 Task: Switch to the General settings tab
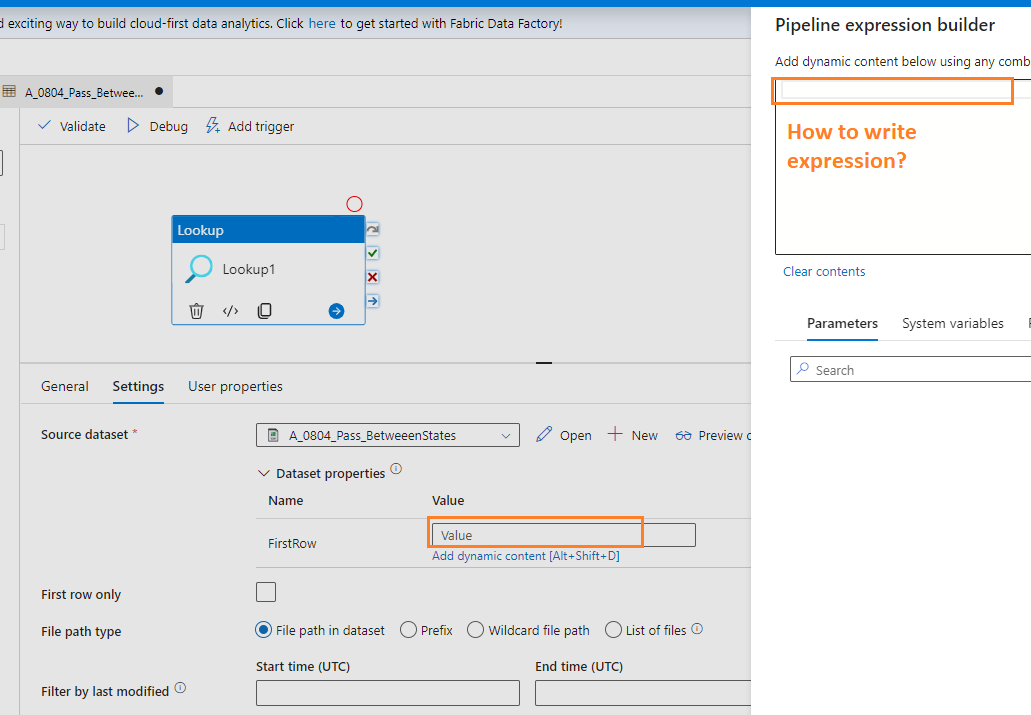(65, 385)
